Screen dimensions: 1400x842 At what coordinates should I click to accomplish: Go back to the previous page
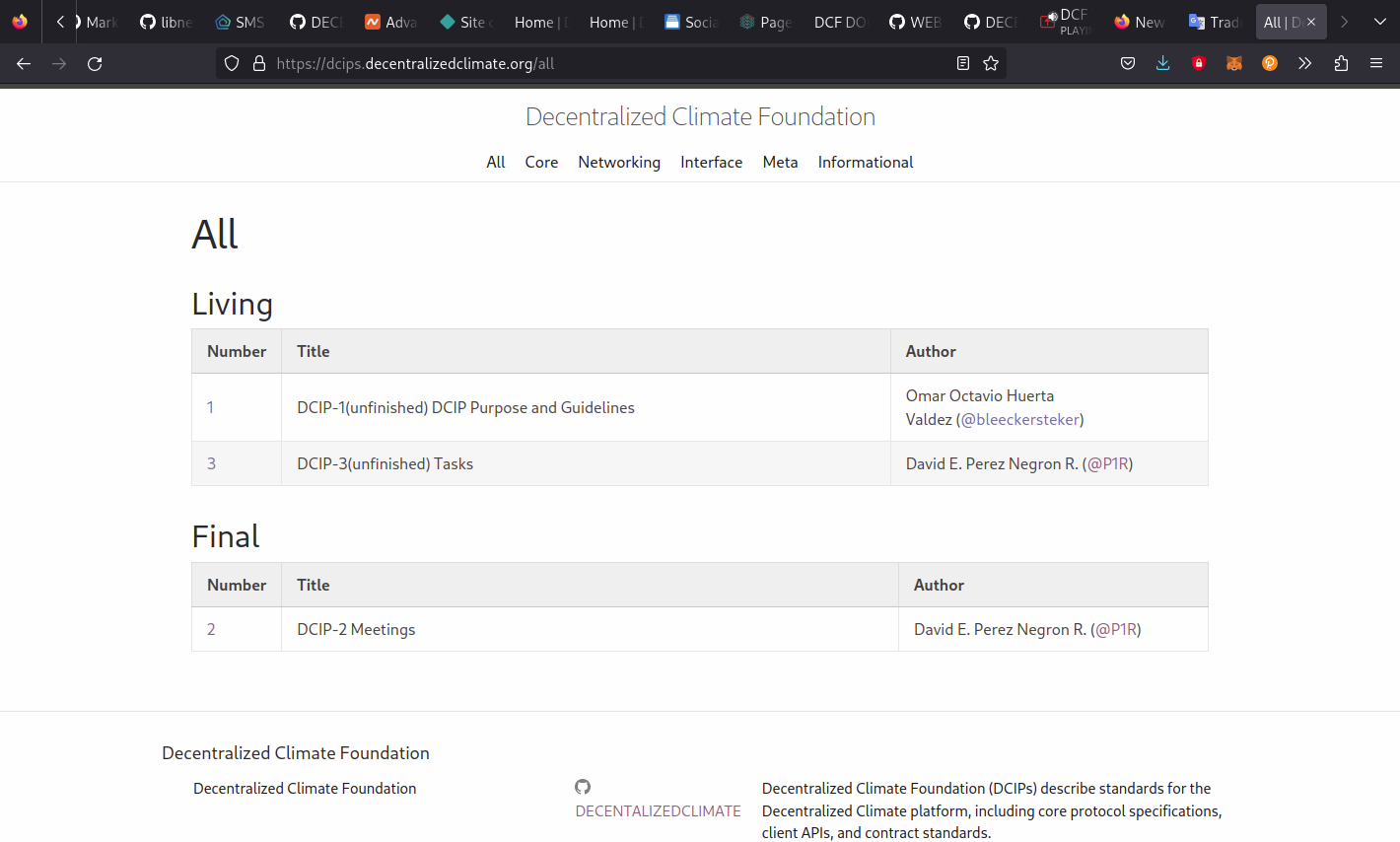[x=24, y=63]
